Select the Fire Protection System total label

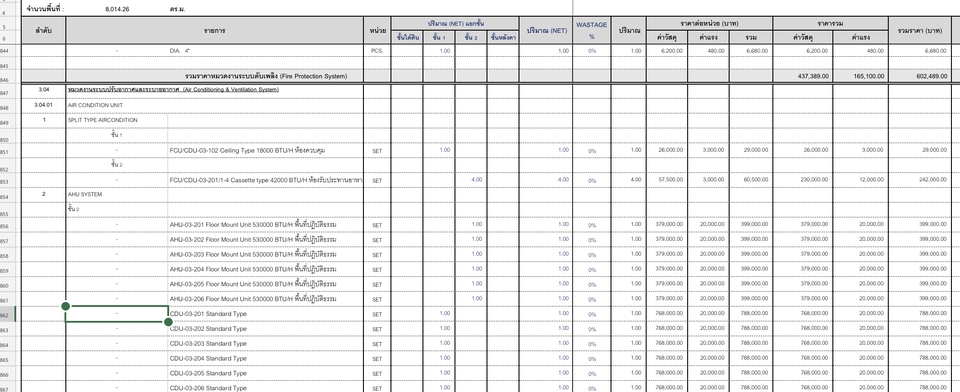[266, 77]
